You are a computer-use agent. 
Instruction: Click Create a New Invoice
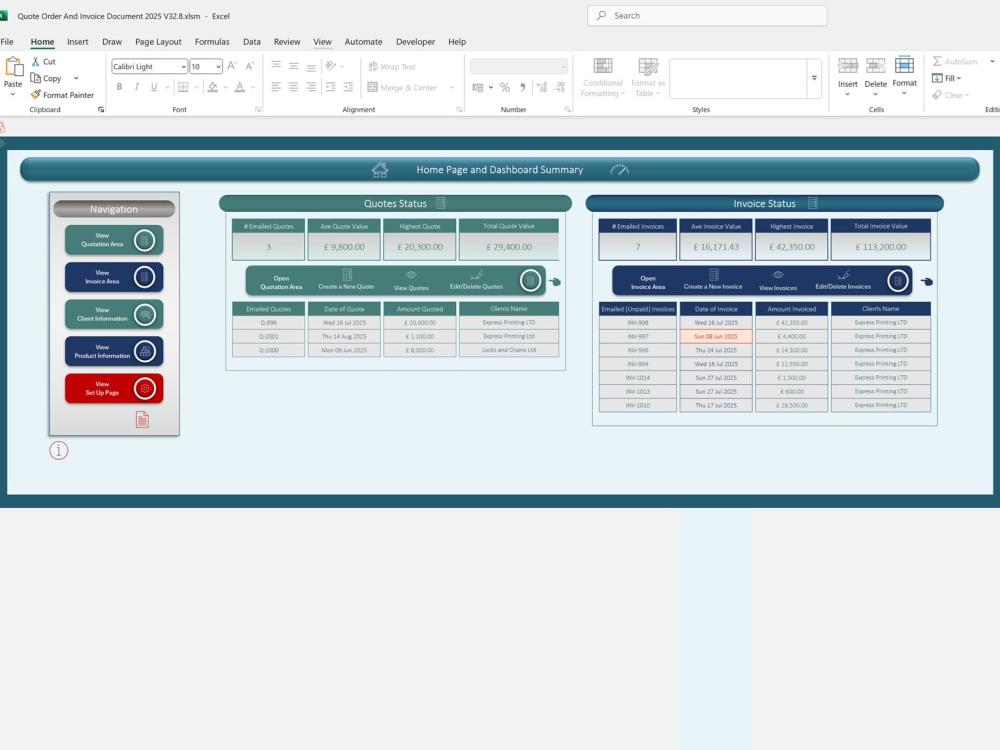click(x=713, y=280)
